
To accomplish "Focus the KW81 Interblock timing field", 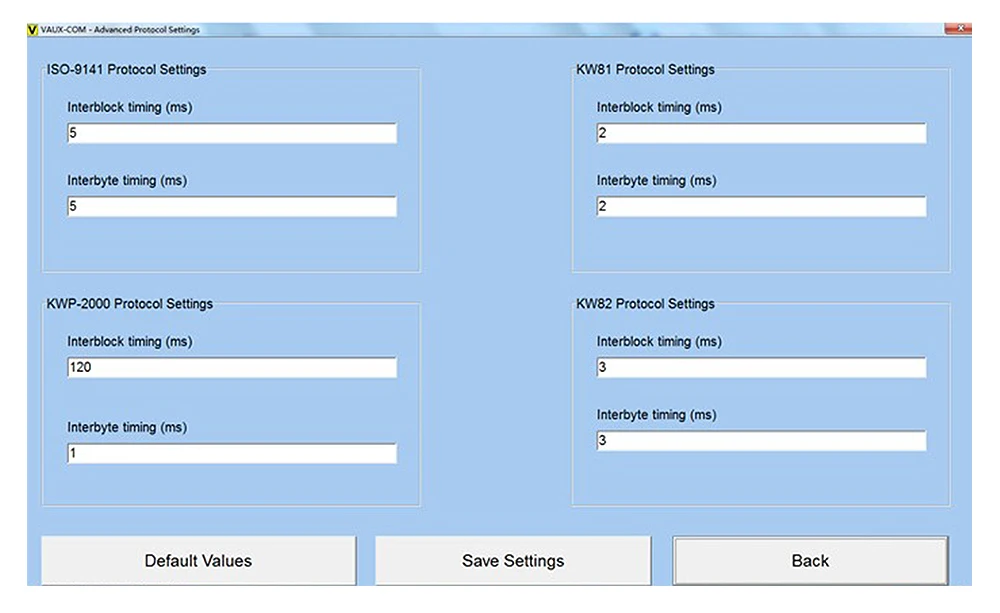I will click(x=761, y=133).
